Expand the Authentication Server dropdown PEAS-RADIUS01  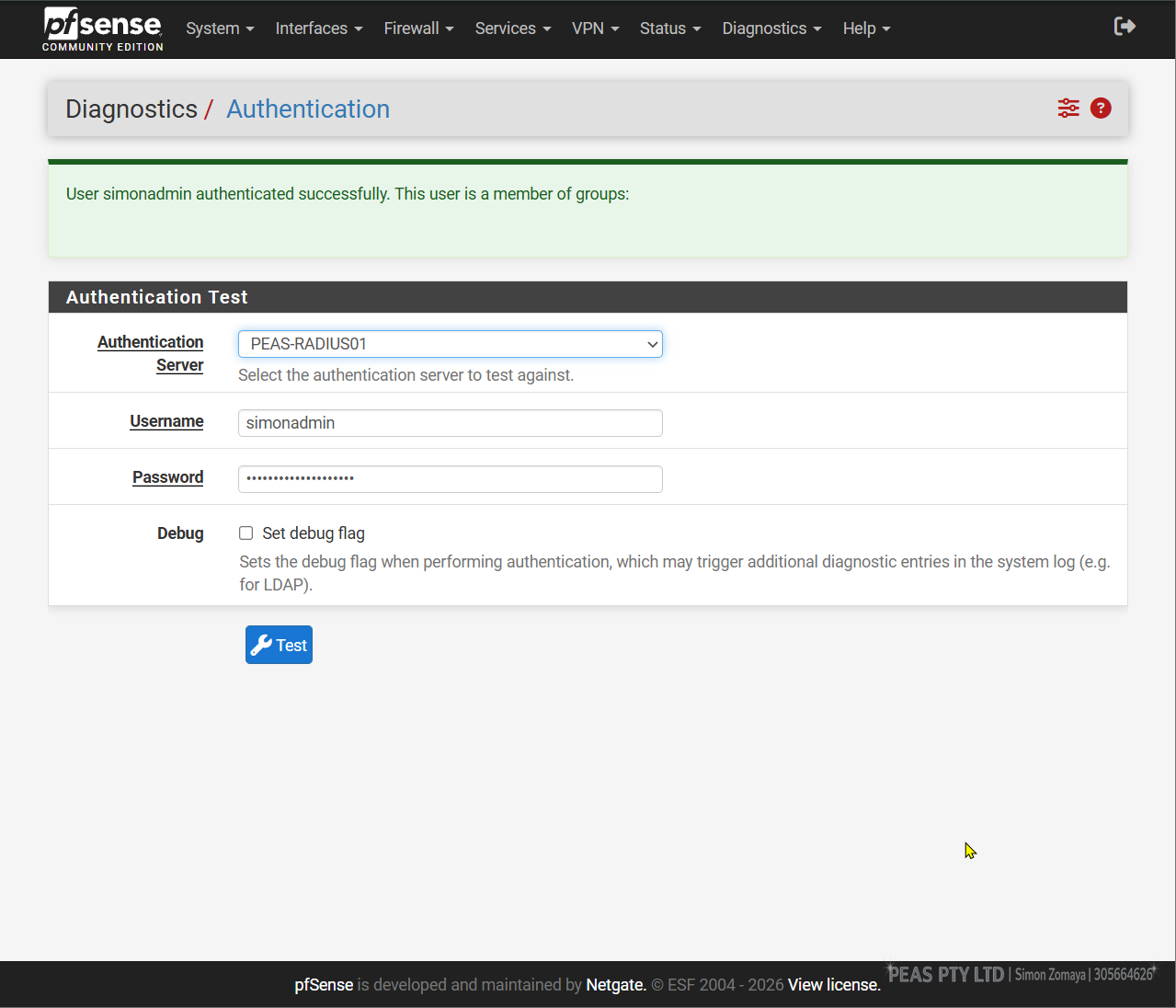451,344
